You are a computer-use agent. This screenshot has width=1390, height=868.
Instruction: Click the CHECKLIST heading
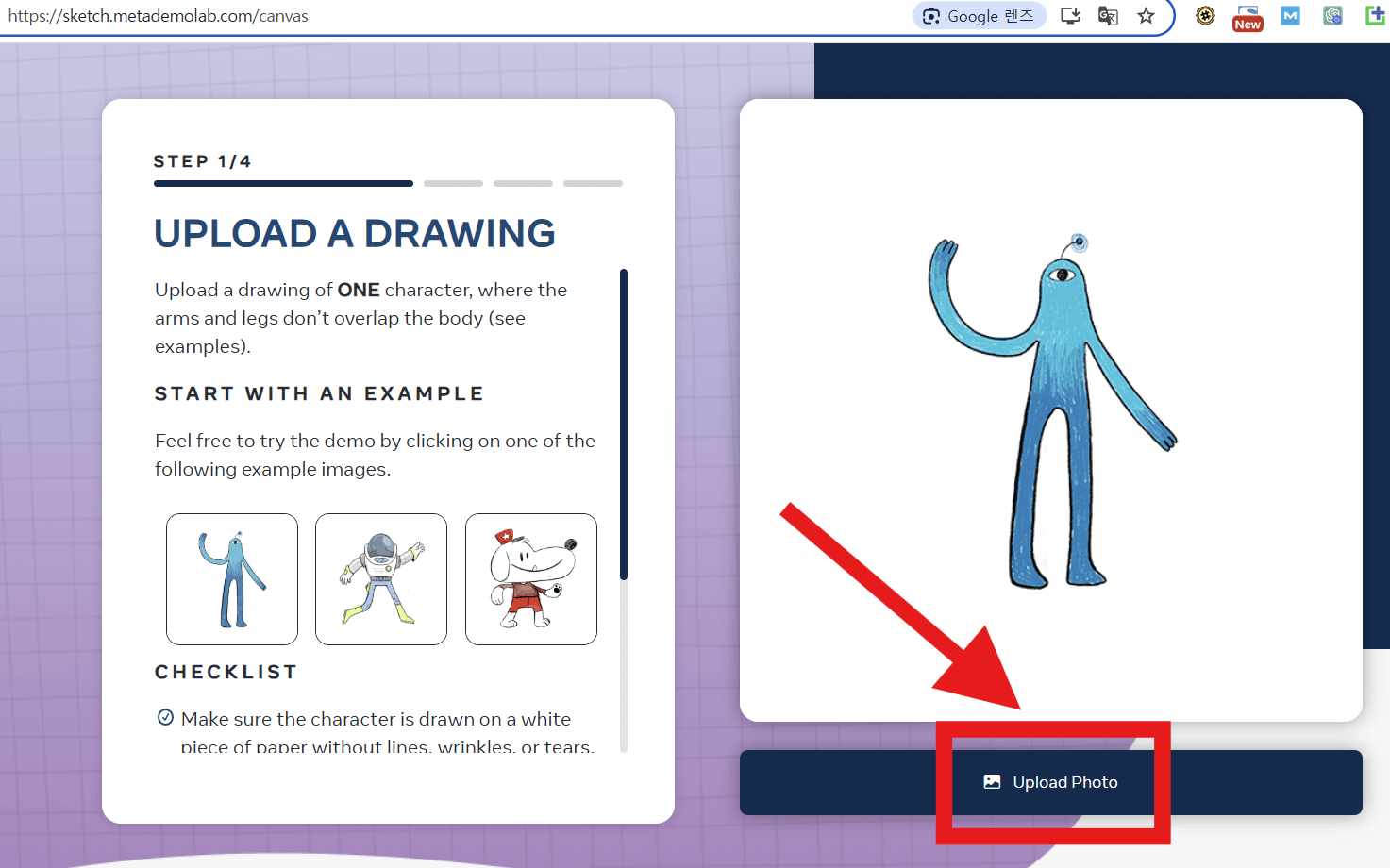click(226, 672)
